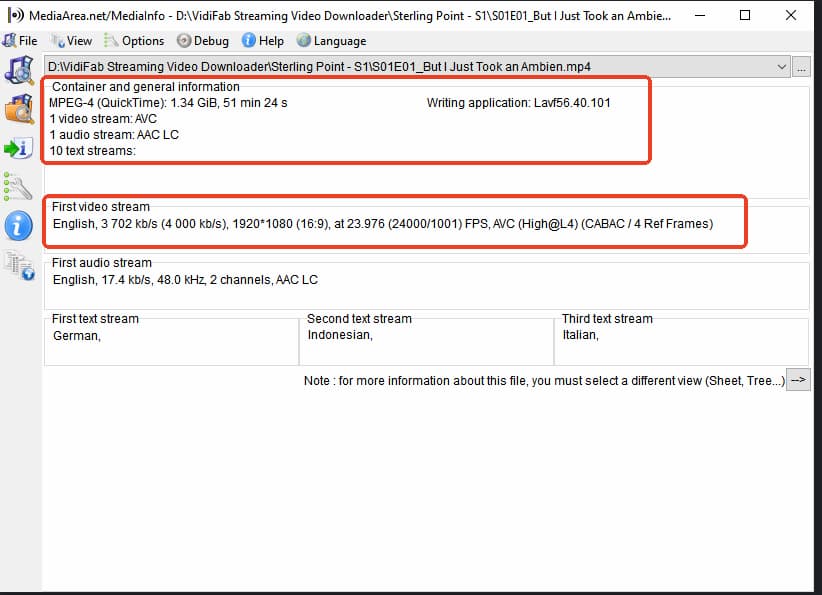Image resolution: width=822 pixels, height=595 pixels.
Task: Click the MediaInfo title bar logo icon
Action: tap(15, 15)
